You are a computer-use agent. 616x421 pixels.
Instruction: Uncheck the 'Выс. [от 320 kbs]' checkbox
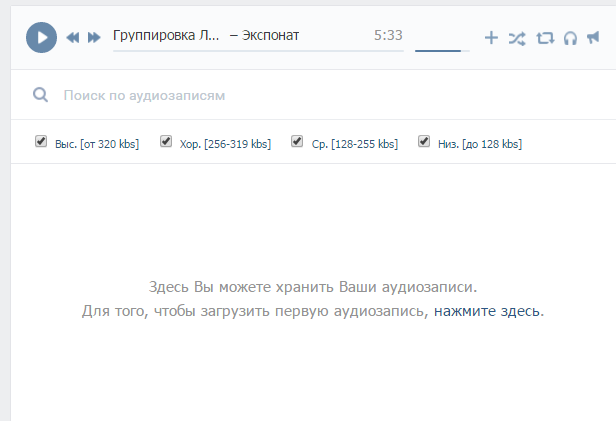click(41, 142)
